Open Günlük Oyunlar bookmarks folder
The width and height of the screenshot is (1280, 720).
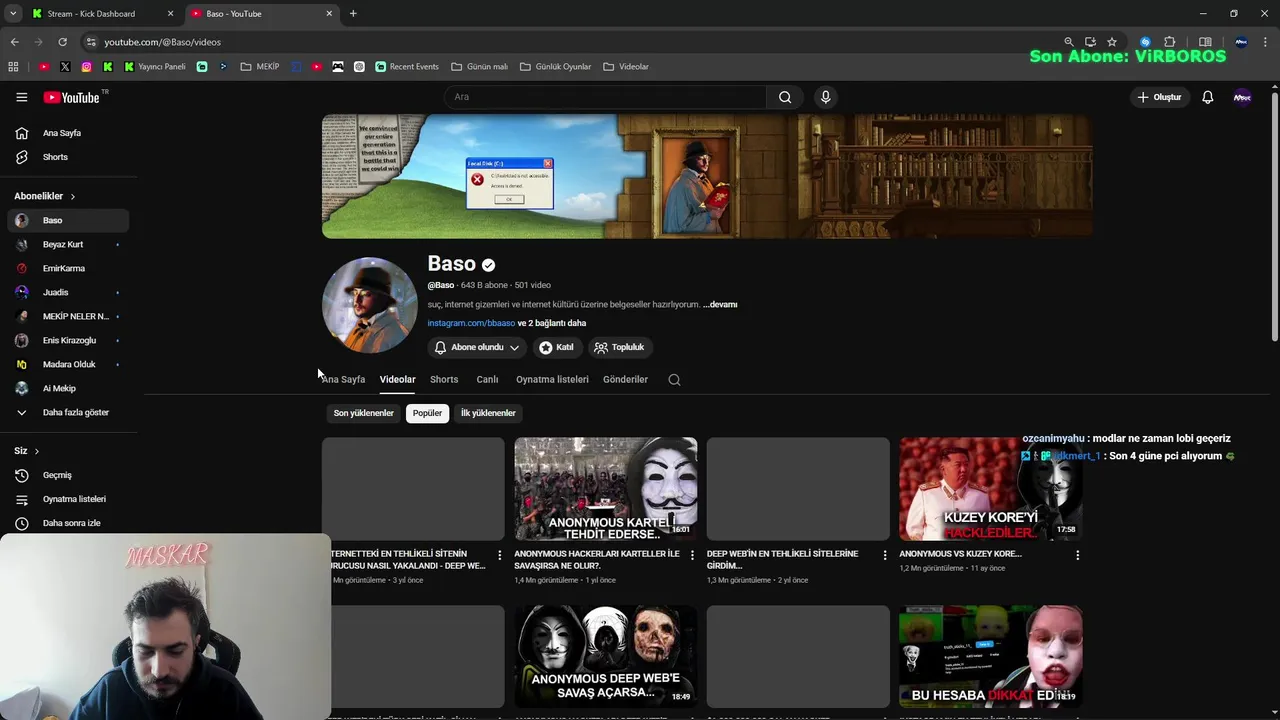pyautogui.click(x=555, y=67)
